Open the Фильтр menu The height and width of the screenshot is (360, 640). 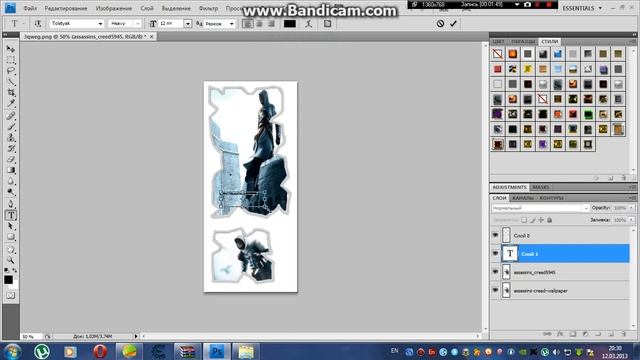[208, 8]
